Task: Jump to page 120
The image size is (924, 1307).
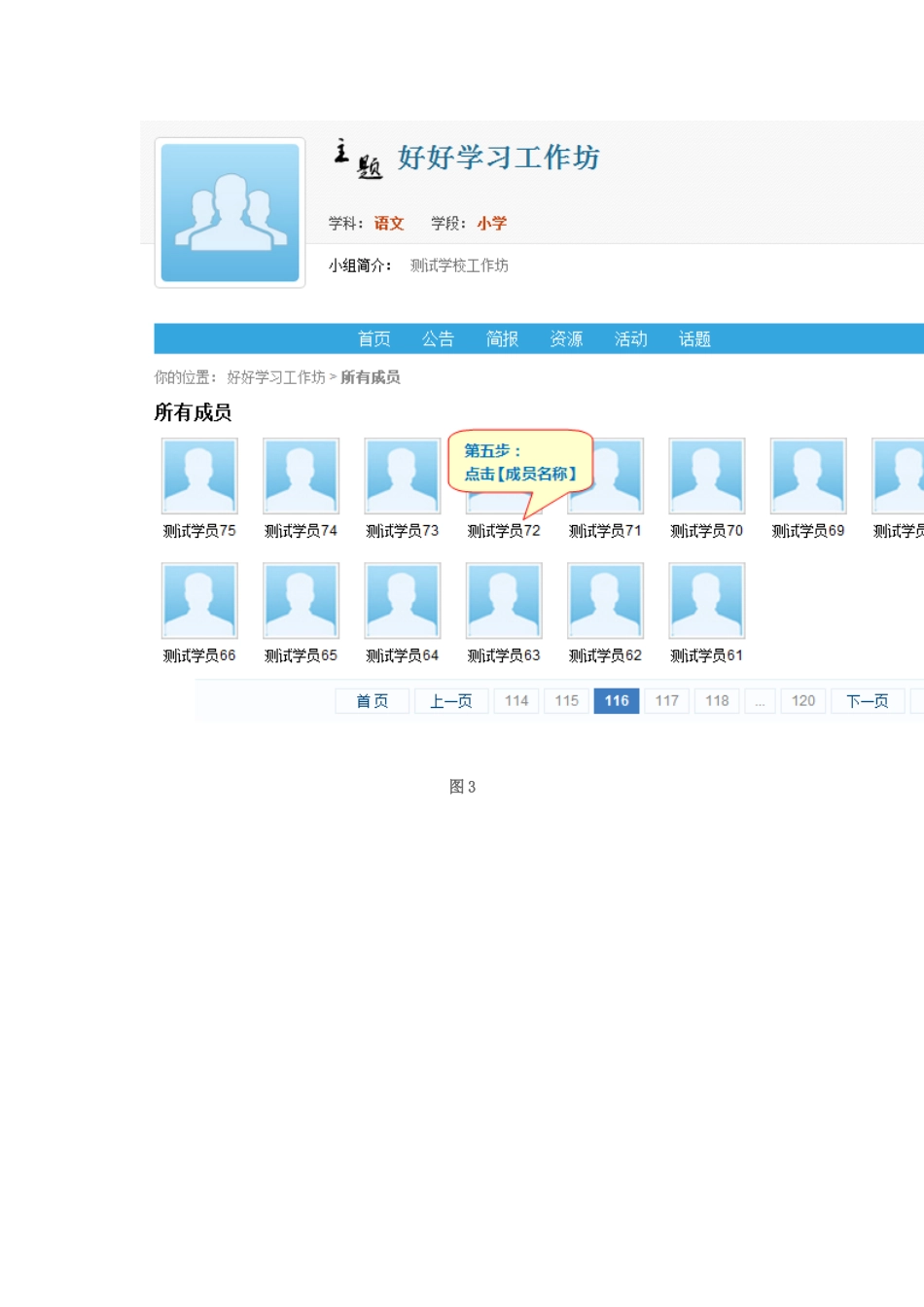Action: point(803,701)
